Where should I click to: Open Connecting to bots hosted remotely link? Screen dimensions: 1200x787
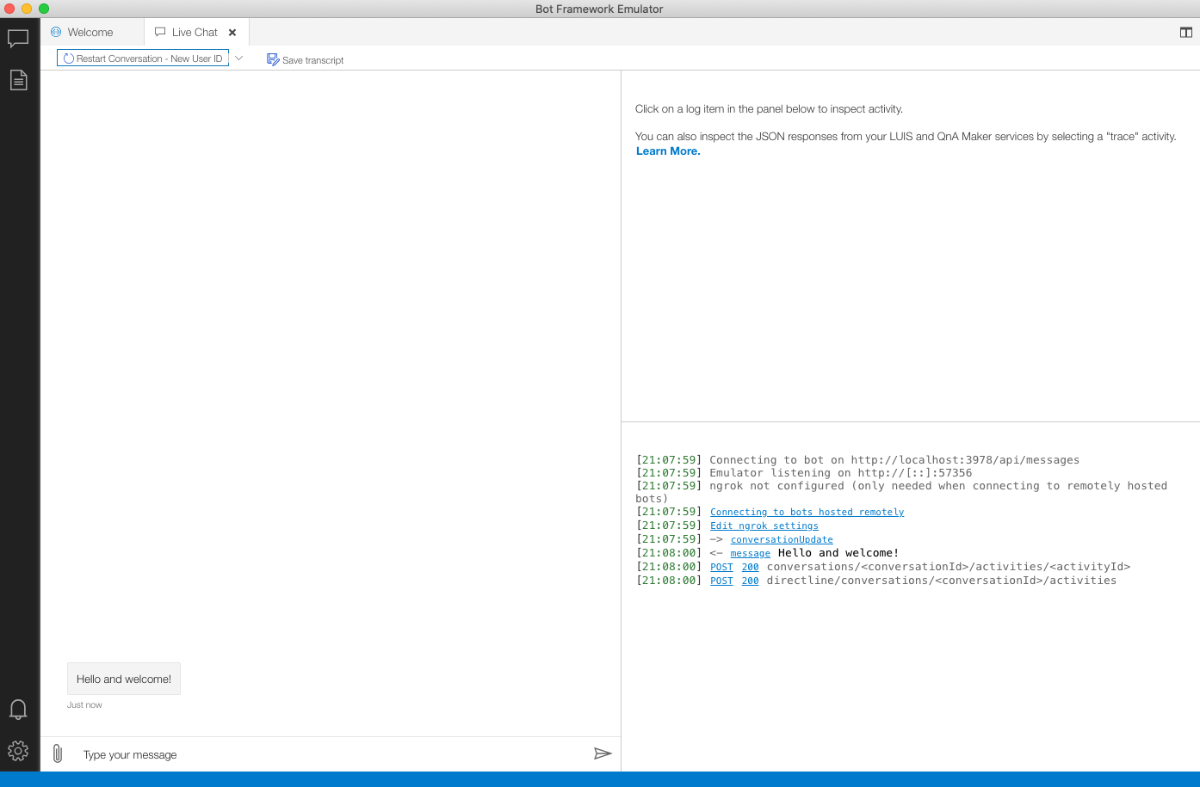pyautogui.click(x=807, y=512)
